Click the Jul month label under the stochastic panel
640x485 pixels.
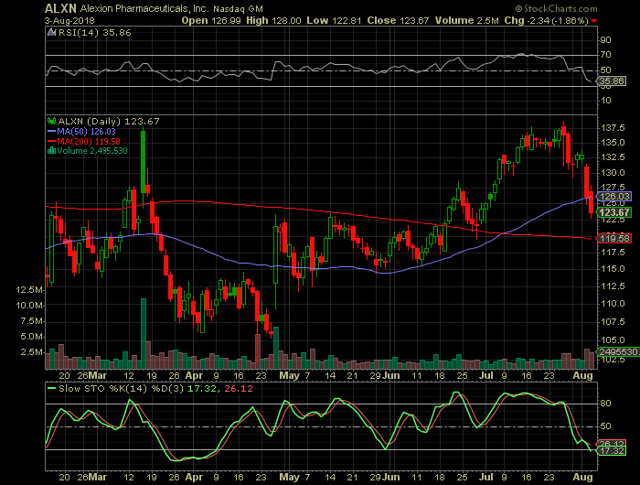coord(487,477)
